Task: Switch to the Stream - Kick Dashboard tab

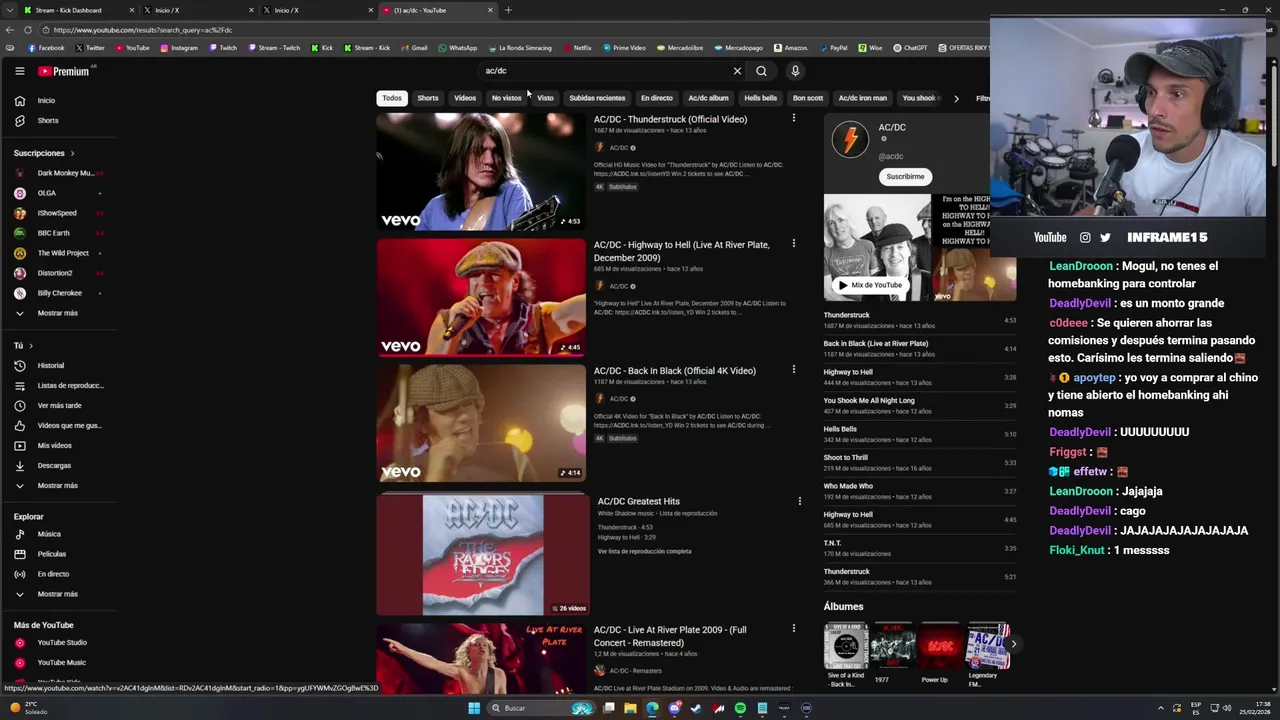Action: coord(78,10)
